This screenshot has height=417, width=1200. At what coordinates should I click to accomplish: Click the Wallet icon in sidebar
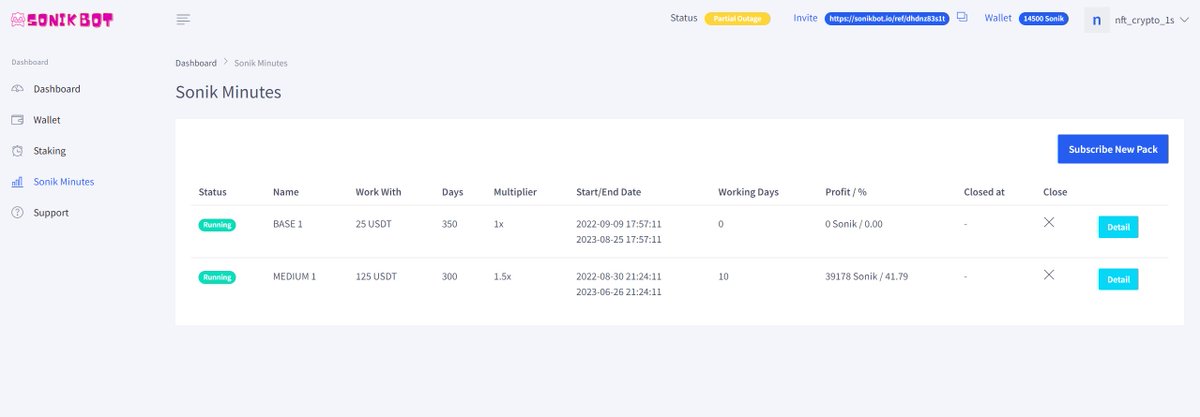[x=18, y=120]
